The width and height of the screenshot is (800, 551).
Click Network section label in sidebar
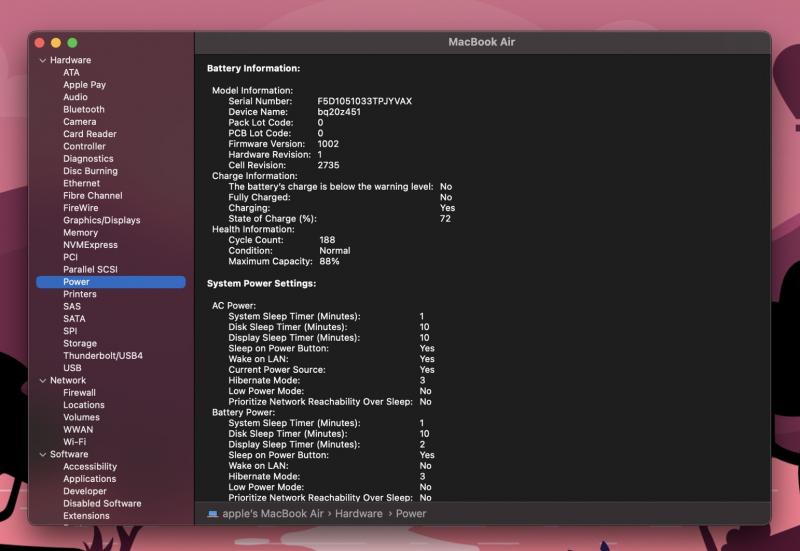pos(68,381)
